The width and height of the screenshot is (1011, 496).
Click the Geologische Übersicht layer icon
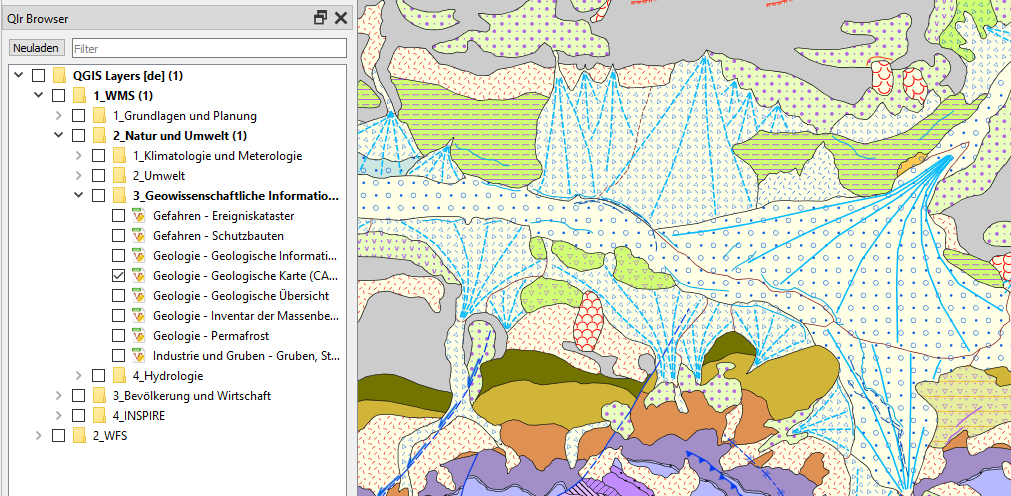(139, 296)
